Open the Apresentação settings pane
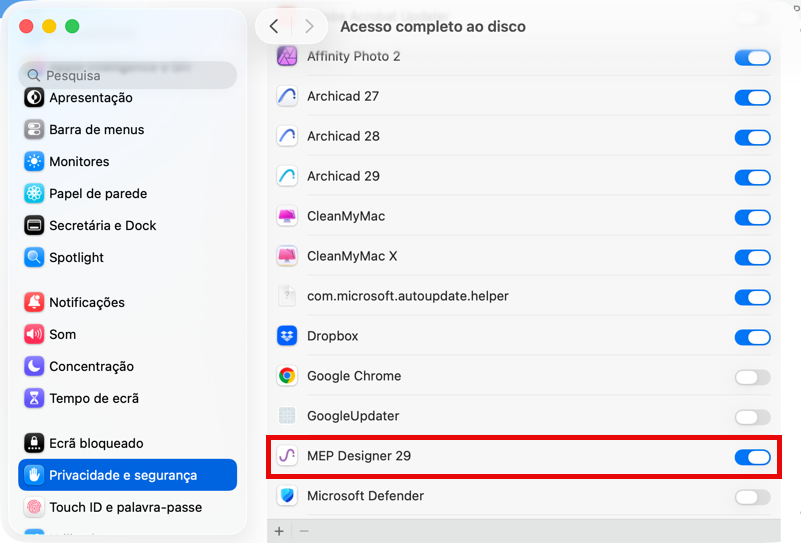This screenshot has width=801, height=543. [x=128, y=98]
